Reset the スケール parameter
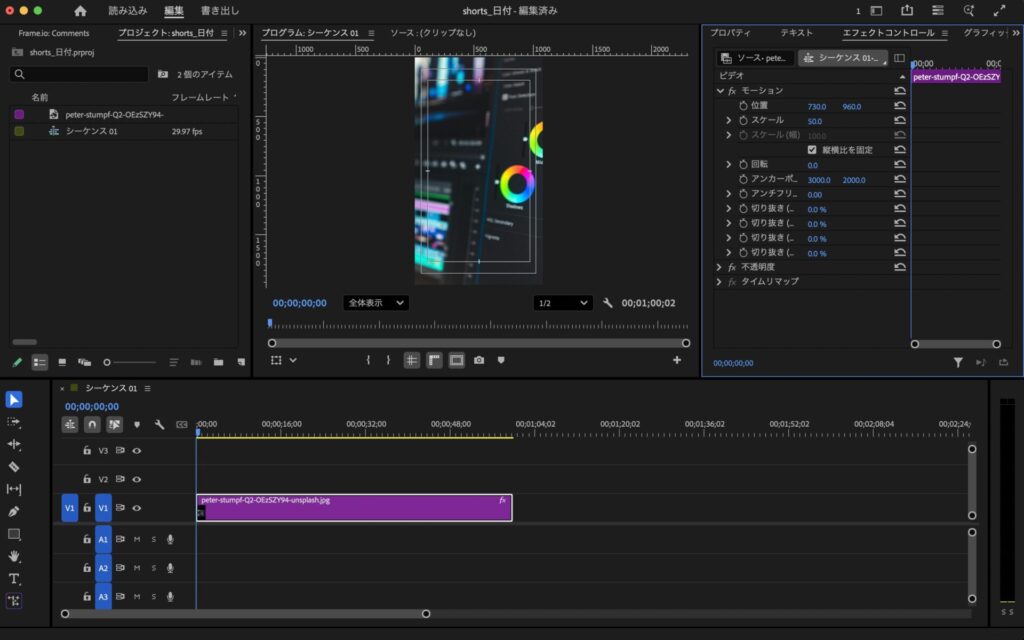1024x640 pixels. (x=900, y=121)
